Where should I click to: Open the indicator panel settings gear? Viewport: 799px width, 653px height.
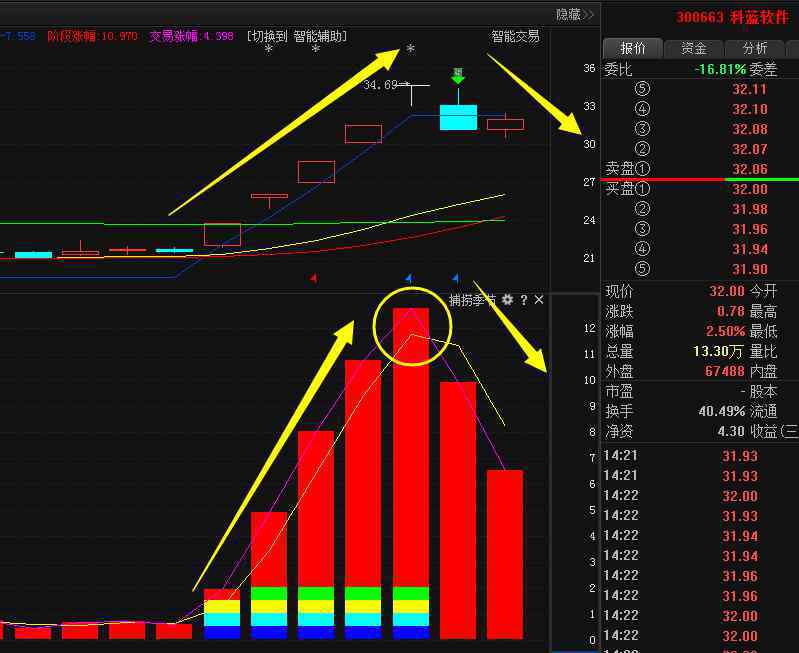coord(508,299)
